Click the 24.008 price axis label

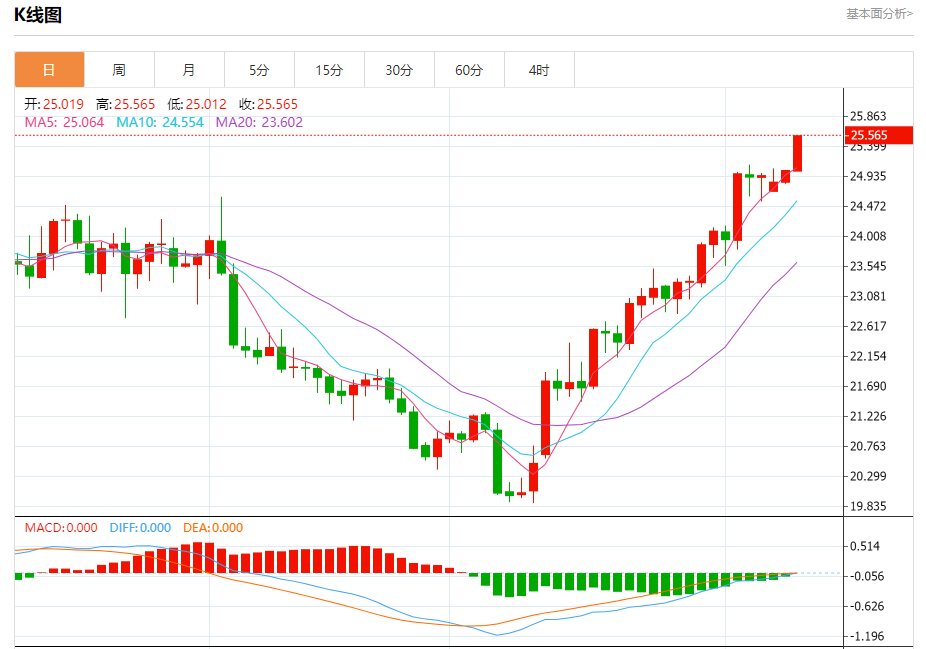coord(868,236)
